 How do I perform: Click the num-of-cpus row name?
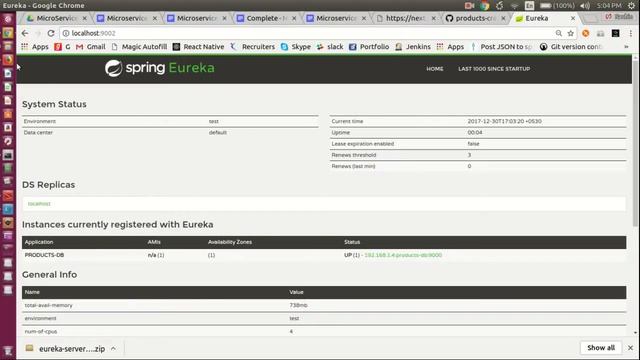tap(41, 331)
